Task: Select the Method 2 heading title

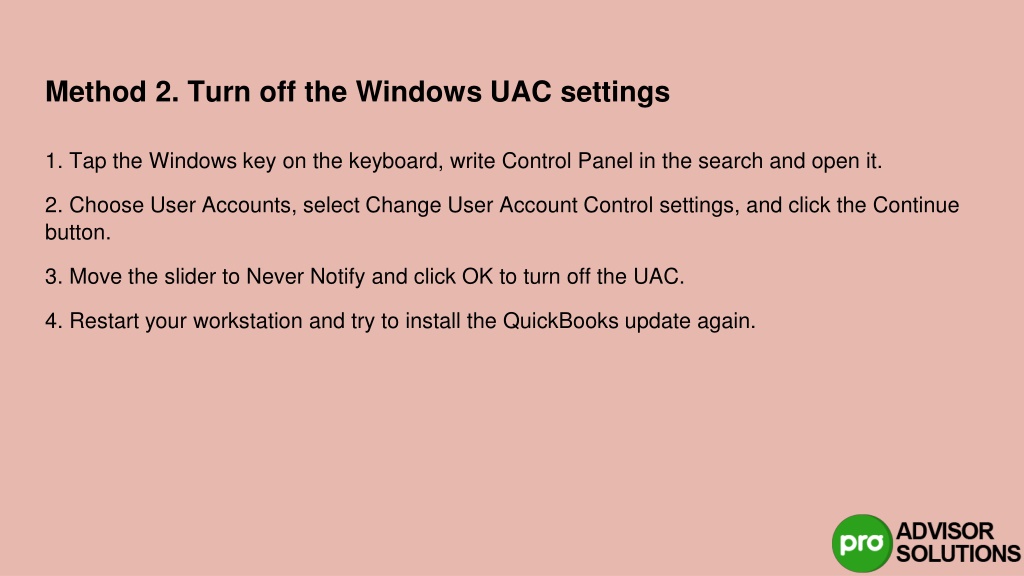Action: tap(357, 92)
